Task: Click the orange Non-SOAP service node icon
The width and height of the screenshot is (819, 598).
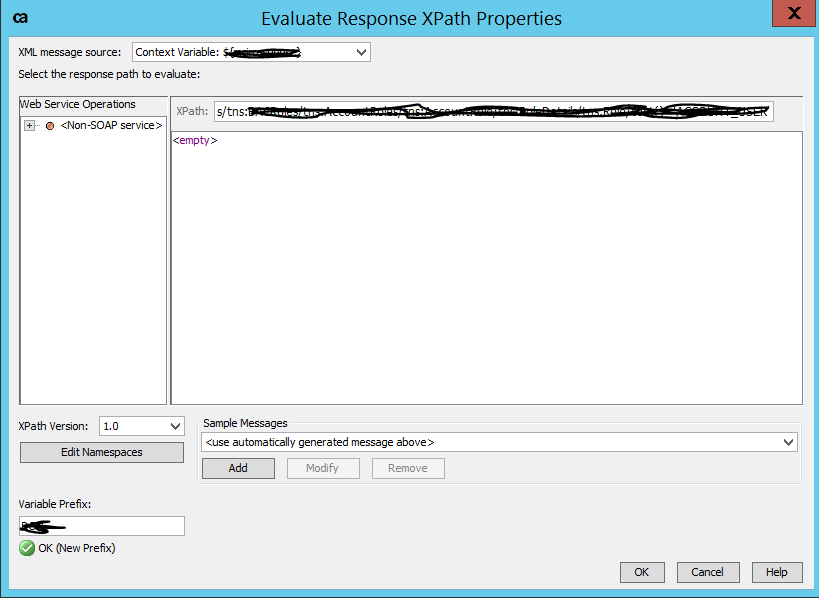Action: (x=51, y=125)
